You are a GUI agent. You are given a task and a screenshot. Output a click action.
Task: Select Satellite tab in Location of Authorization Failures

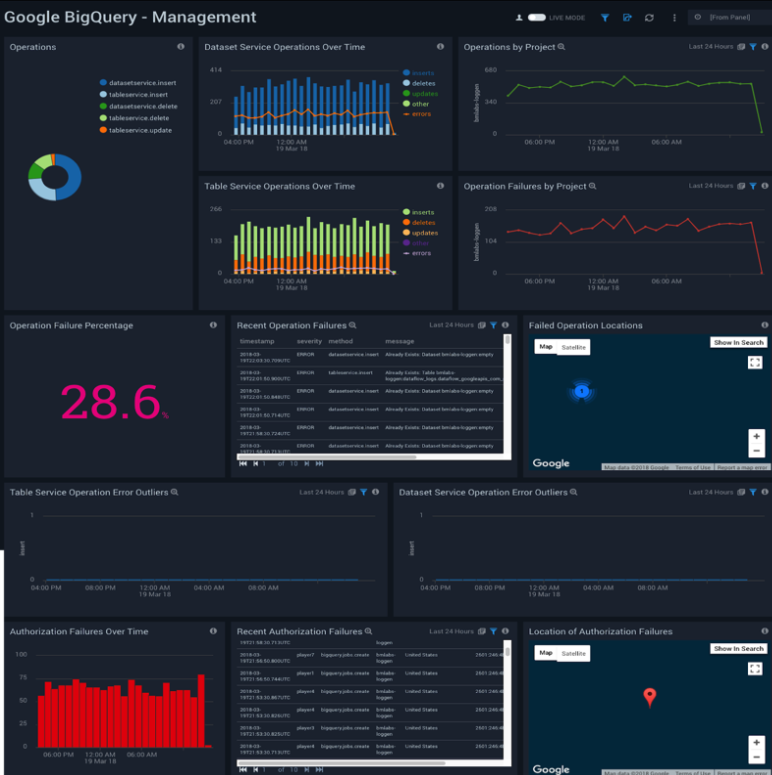click(x=573, y=653)
